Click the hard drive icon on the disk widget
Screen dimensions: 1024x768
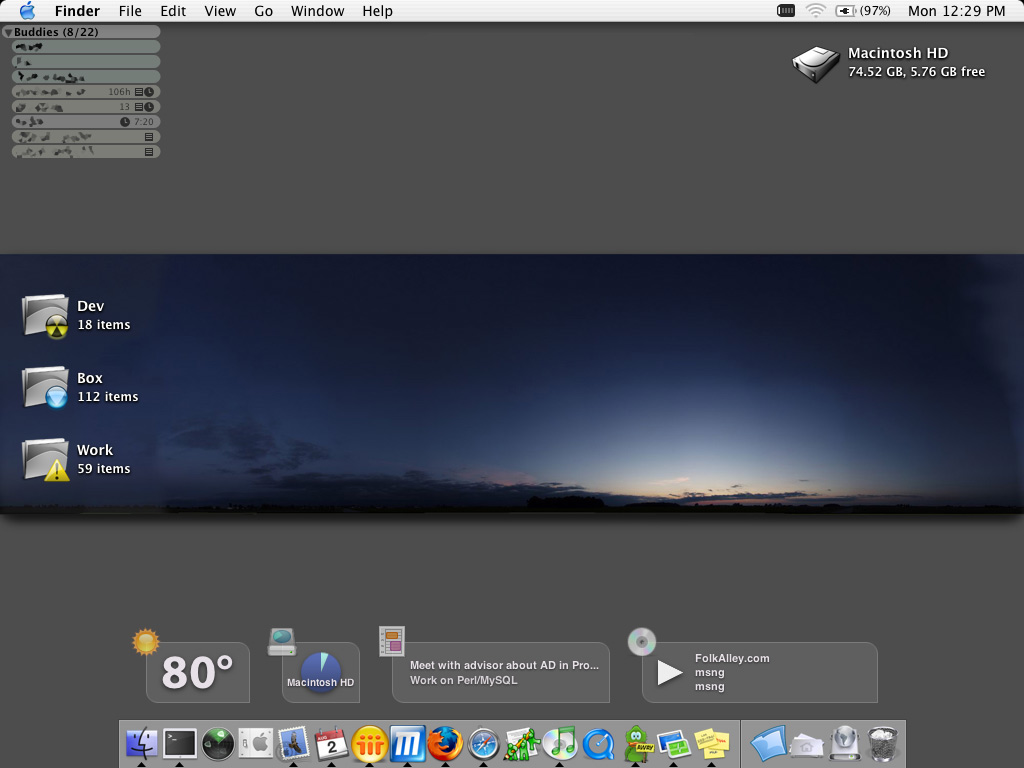(282, 642)
